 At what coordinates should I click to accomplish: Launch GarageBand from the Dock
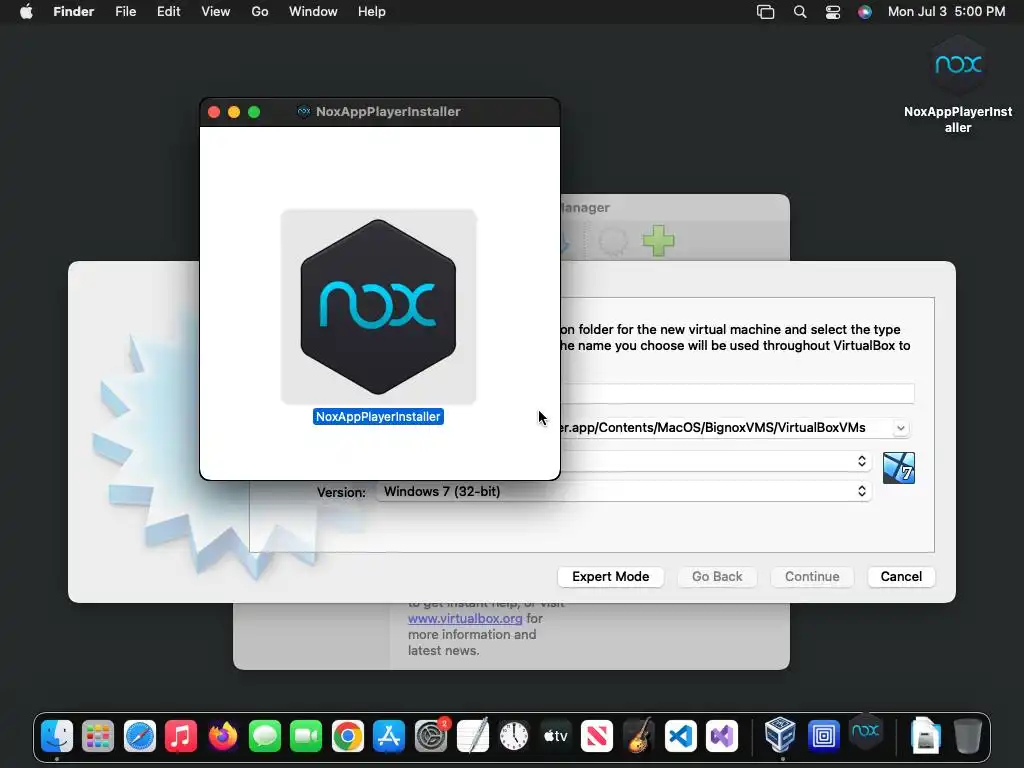[x=639, y=735]
